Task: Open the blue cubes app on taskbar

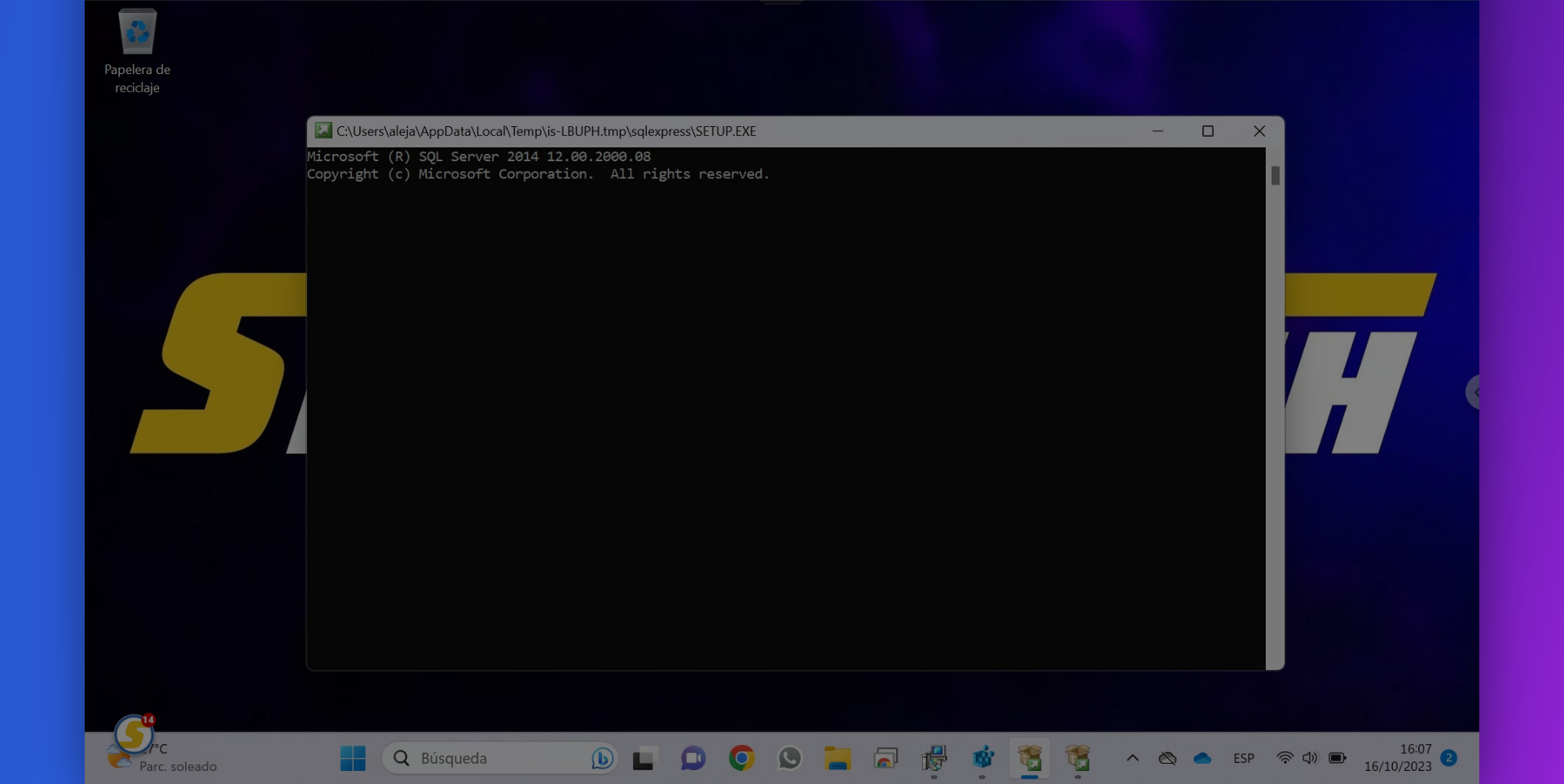Action: click(x=982, y=758)
